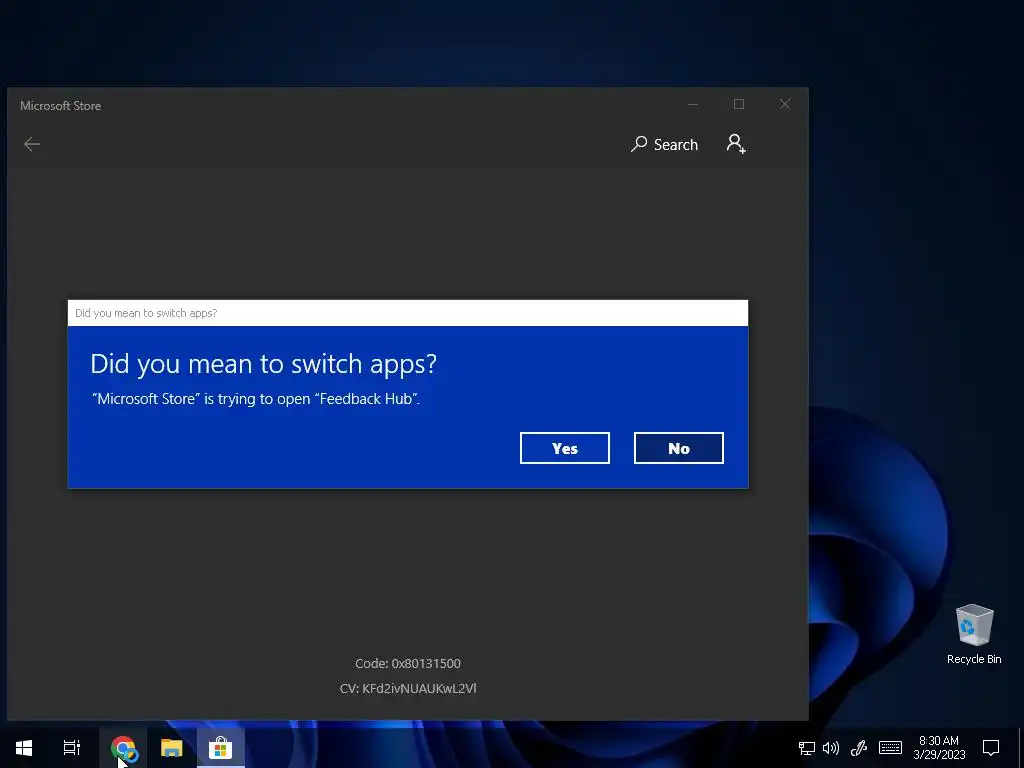Click the magnifying glass search icon
Screen dimensions: 1024x768
639,144
